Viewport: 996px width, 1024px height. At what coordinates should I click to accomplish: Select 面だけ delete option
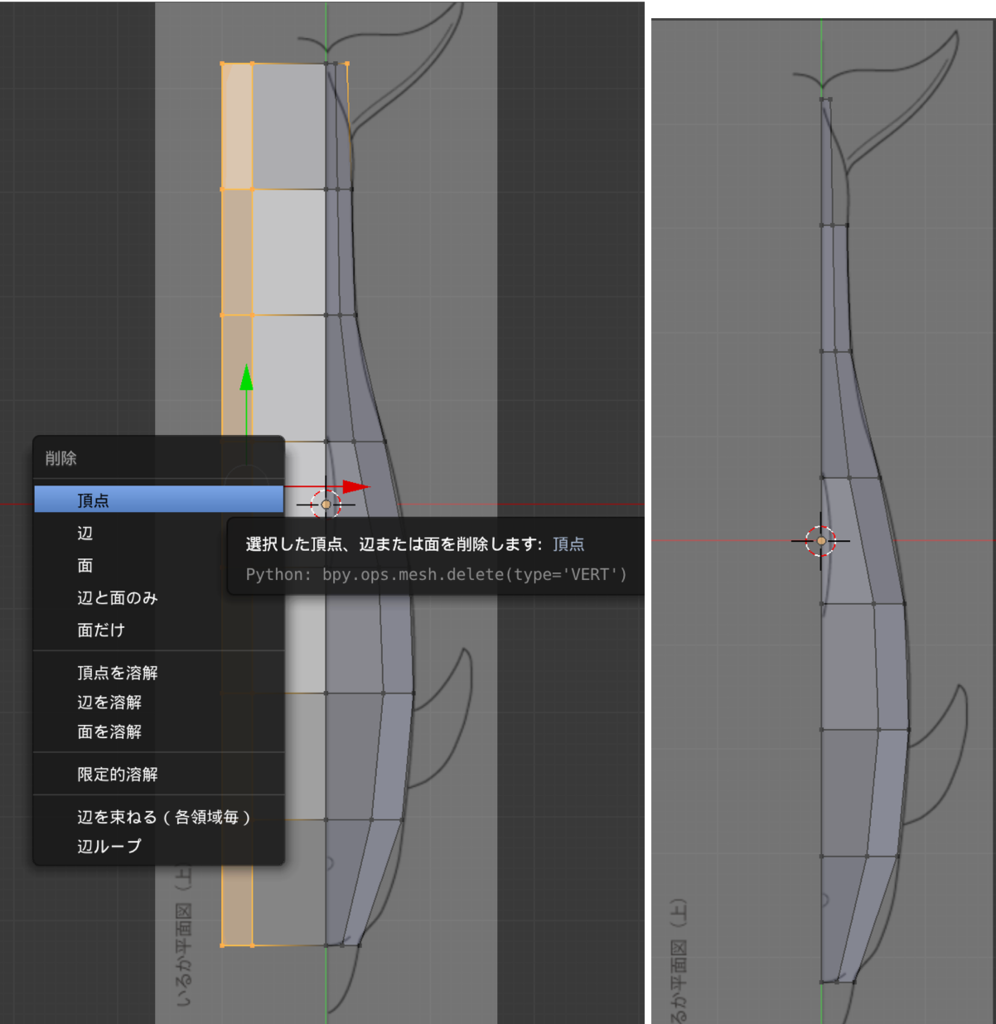[159, 630]
